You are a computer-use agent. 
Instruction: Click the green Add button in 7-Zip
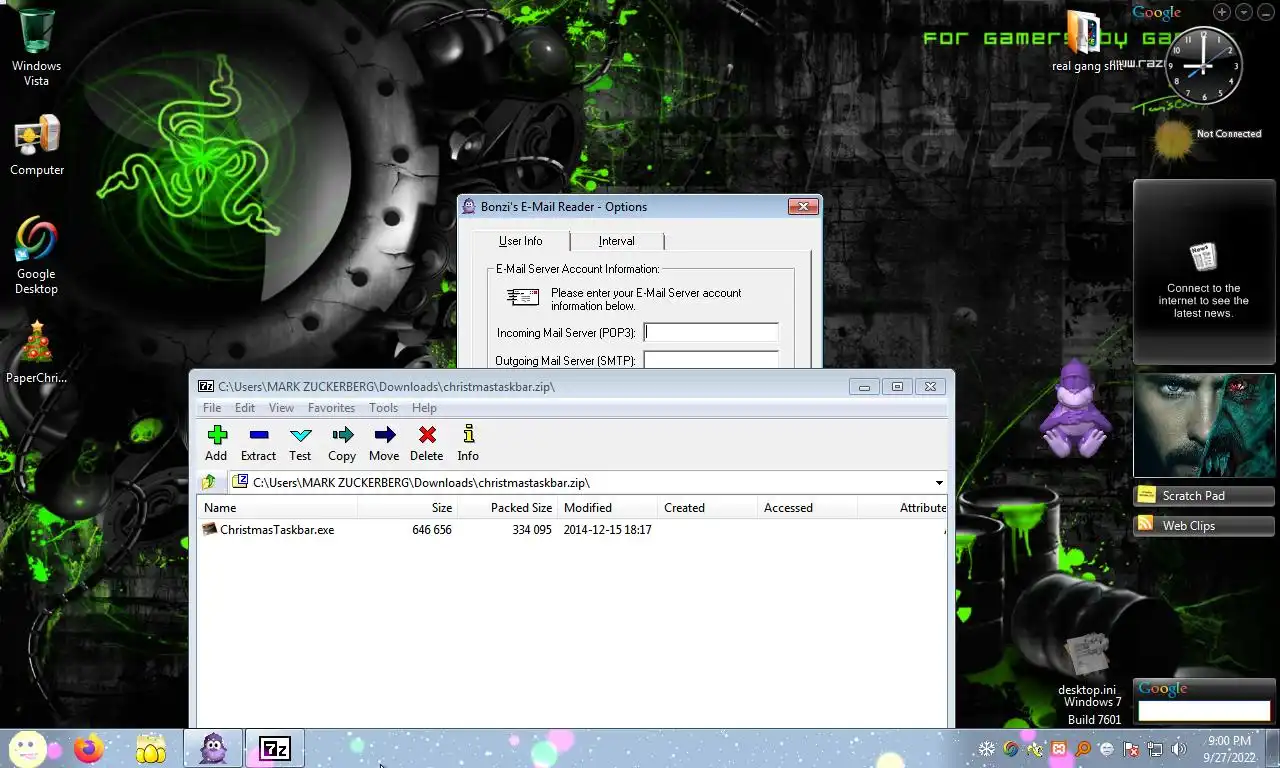216,444
